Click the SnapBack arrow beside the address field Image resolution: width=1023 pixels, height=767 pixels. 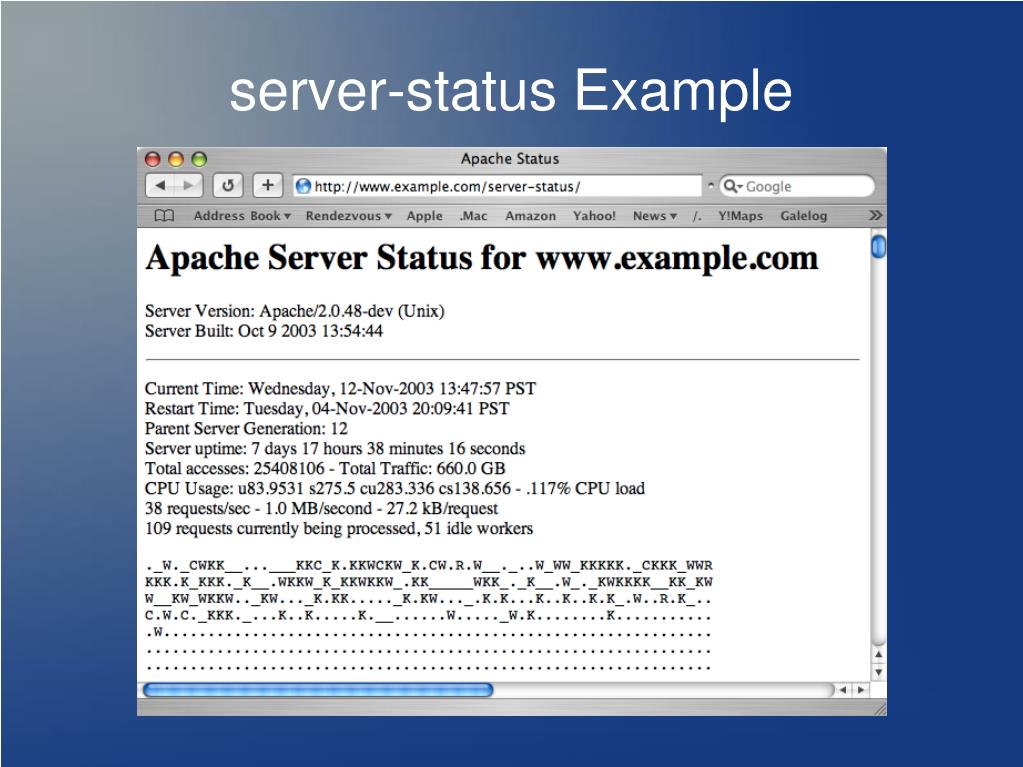(711, 186)
